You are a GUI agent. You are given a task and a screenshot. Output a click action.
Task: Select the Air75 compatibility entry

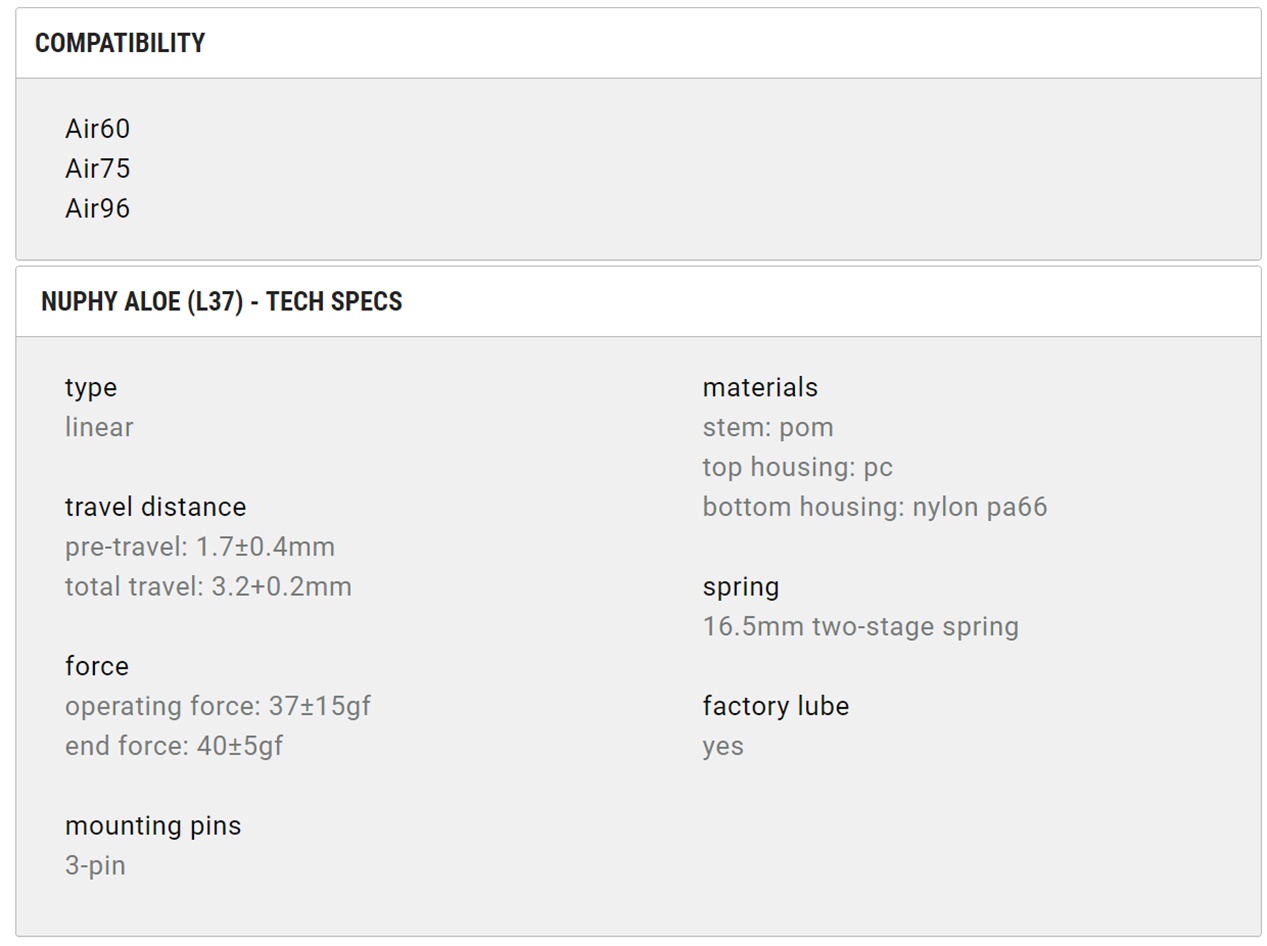[x=98, y=169]
